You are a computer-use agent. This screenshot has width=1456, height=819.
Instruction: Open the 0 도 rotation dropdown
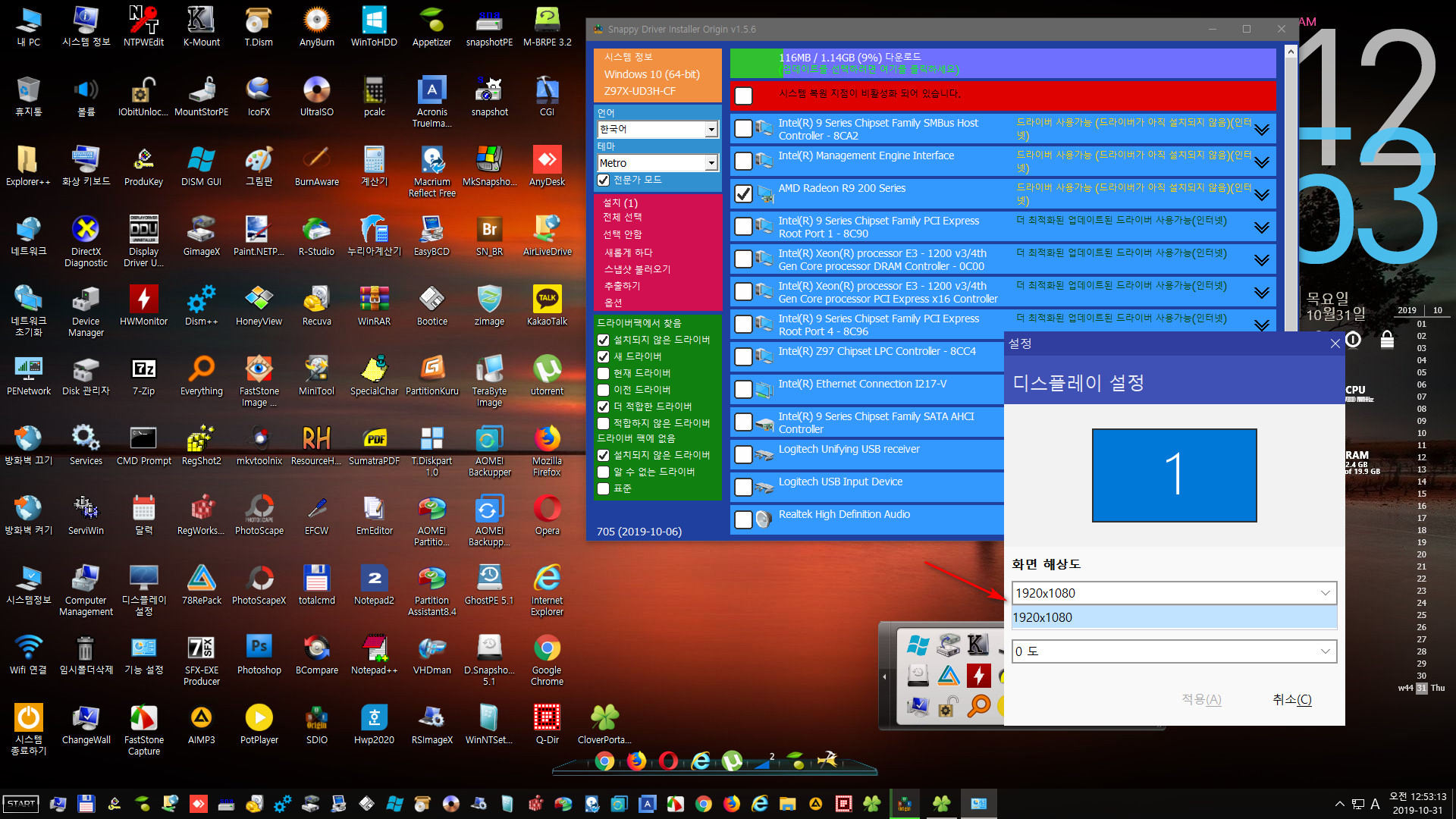pos(1174,651)
